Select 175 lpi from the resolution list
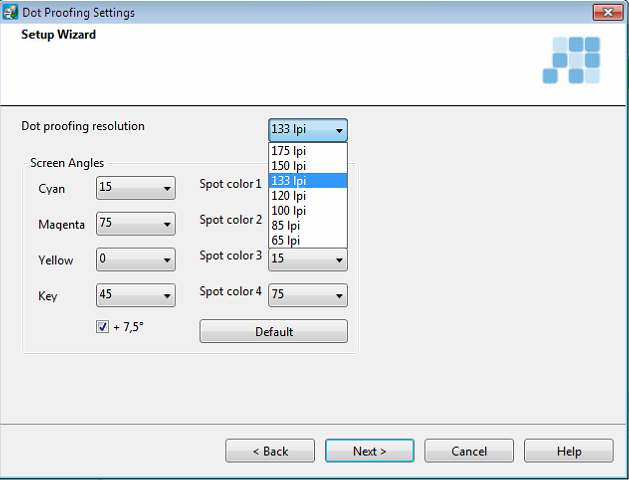629x480 pixels. (308, 151)
